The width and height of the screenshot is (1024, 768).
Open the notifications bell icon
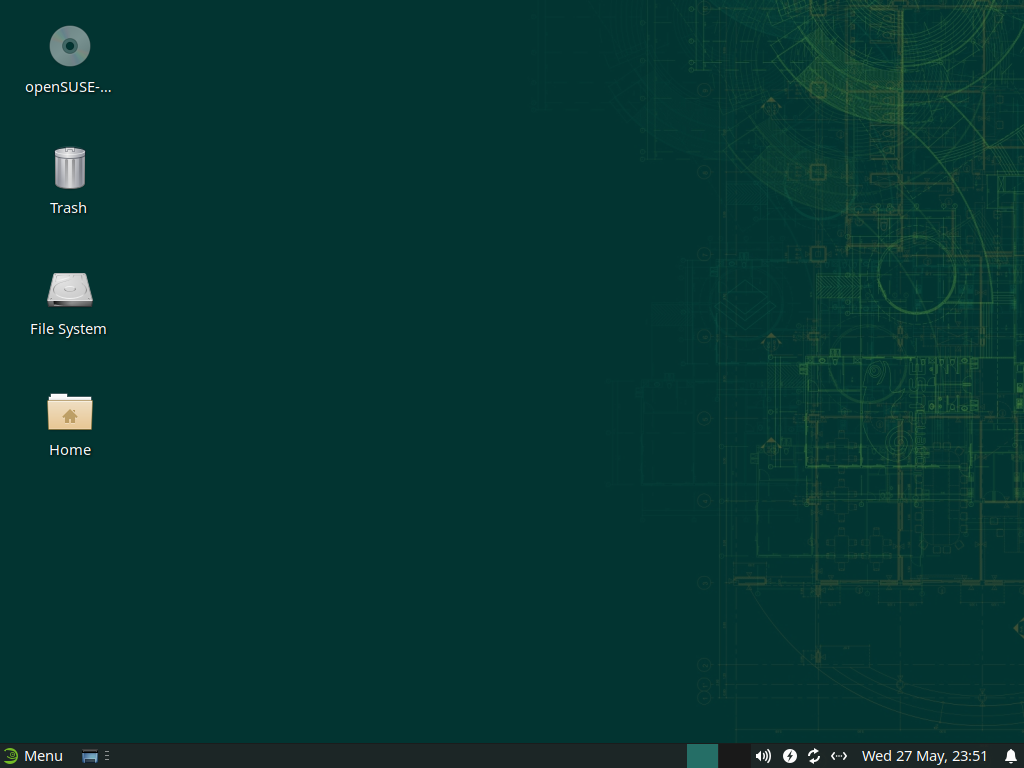click(1010, 756)
